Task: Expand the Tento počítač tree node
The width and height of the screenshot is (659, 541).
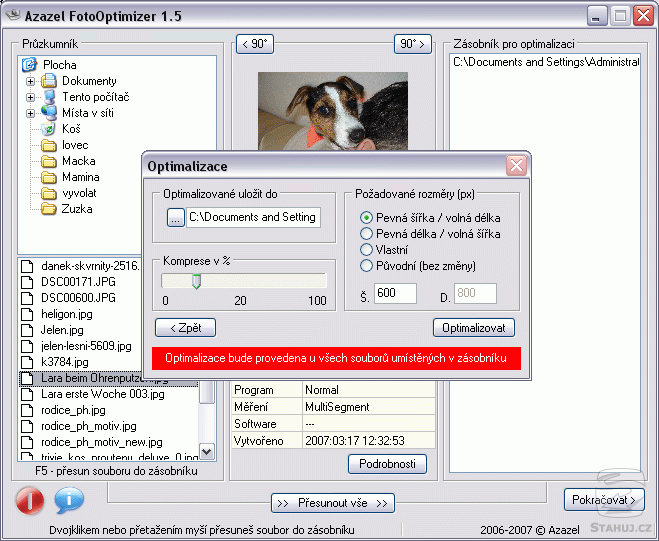Action: coord(30,98)
